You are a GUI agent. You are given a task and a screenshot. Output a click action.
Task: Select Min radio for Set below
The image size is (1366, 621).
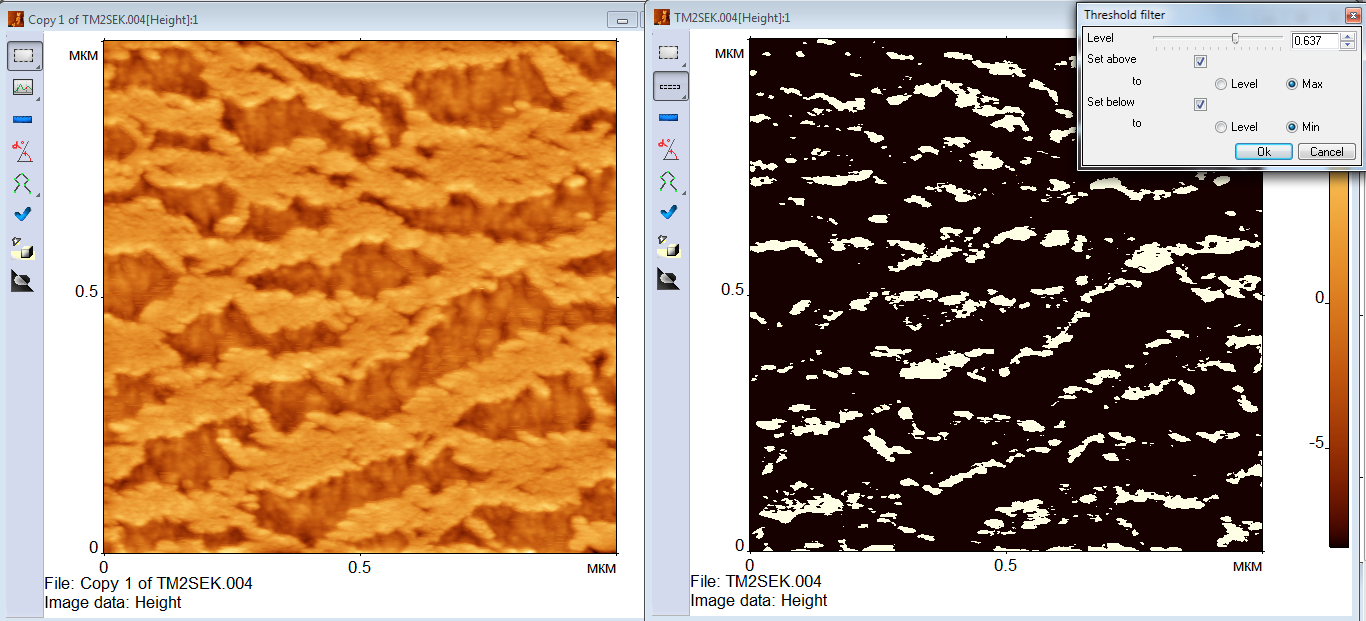[1292, 127]
